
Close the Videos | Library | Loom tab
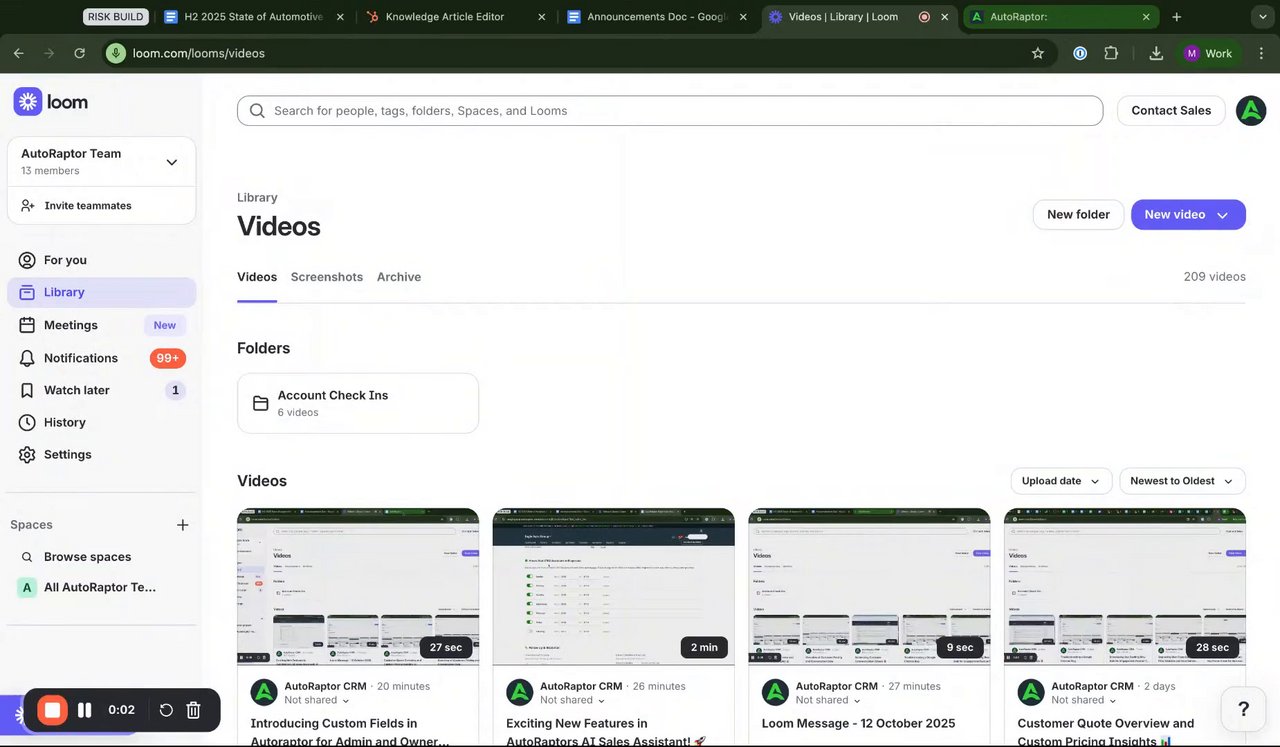(x=945, y=17)
